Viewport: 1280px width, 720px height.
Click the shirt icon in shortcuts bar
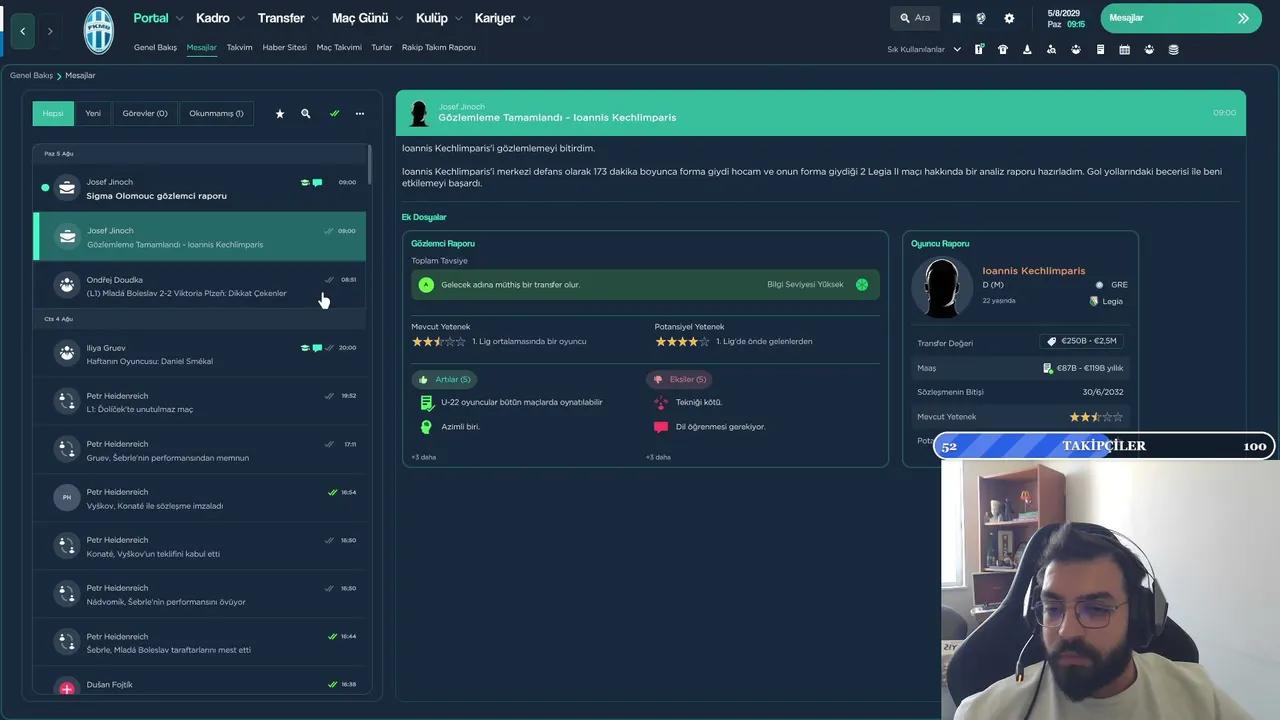click(1003, 49)
